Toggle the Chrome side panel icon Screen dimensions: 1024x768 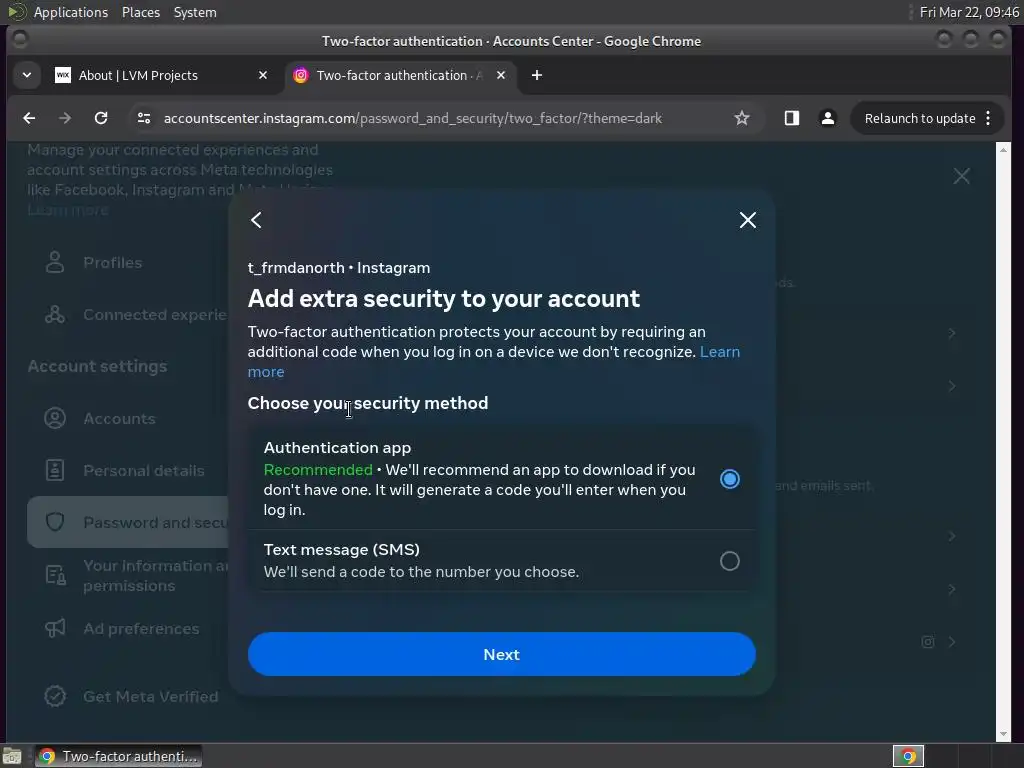coord(792,118)
